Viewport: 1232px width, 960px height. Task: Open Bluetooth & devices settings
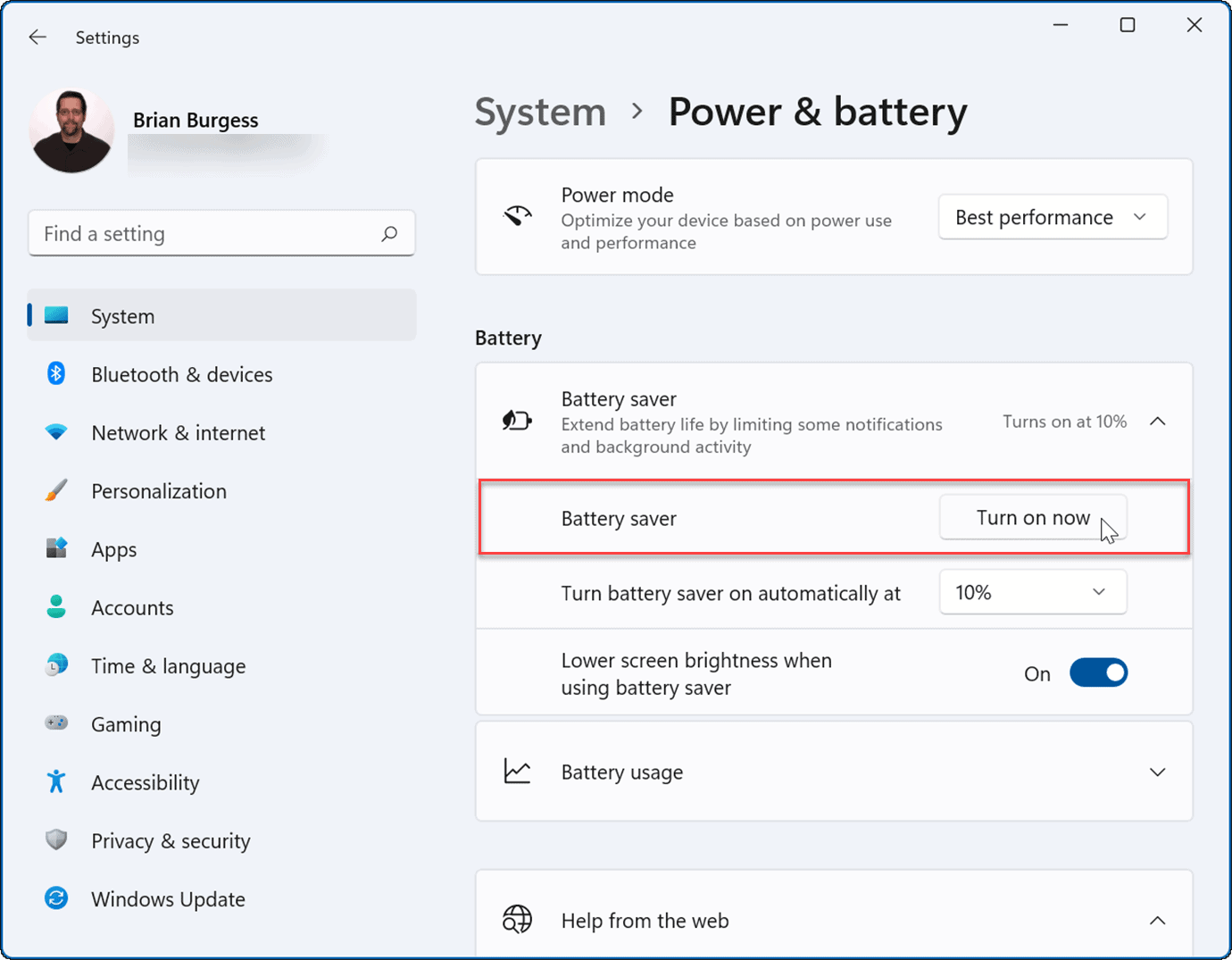55,374
